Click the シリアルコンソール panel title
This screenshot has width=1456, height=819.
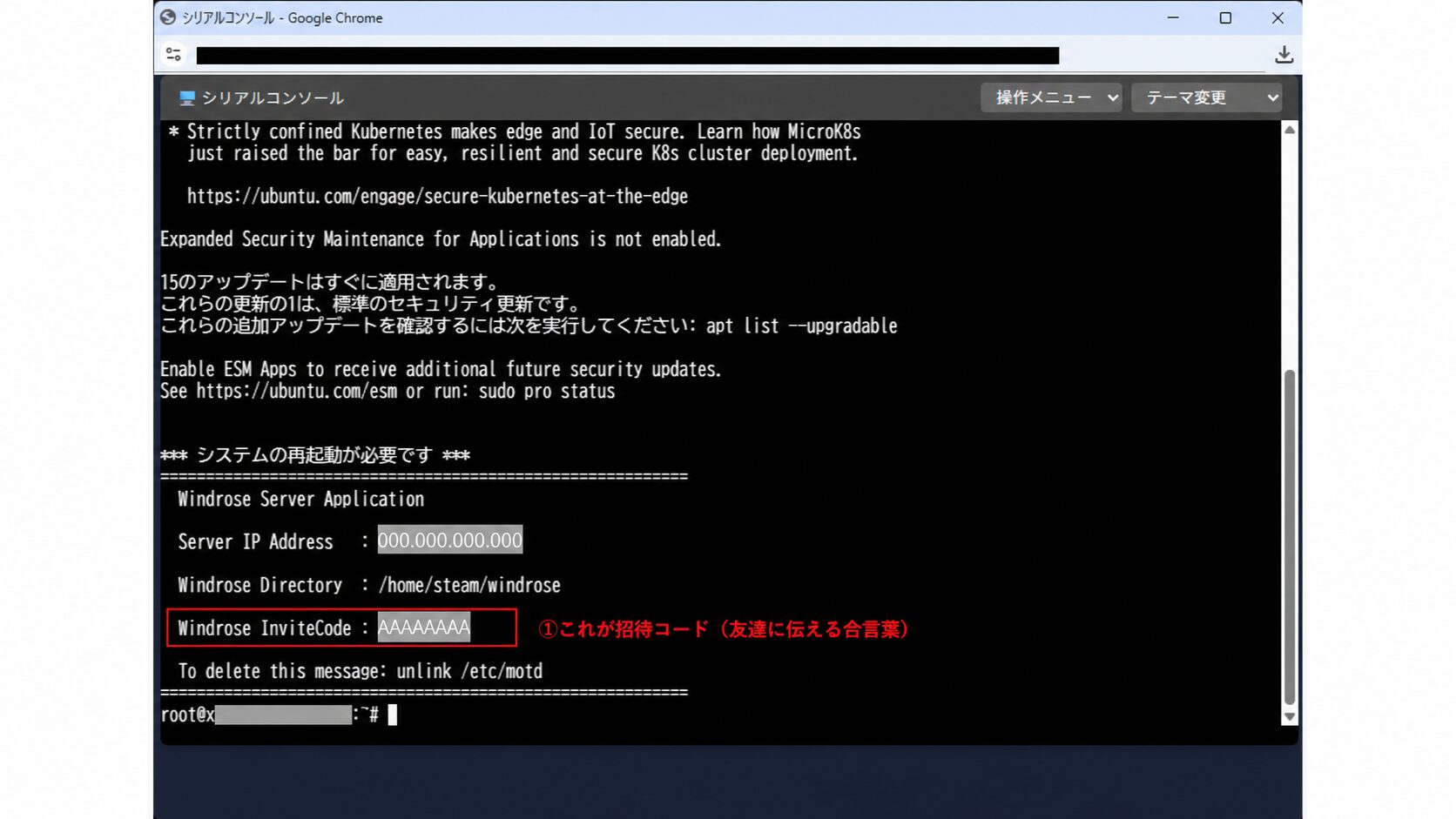[x=273, y=98]
